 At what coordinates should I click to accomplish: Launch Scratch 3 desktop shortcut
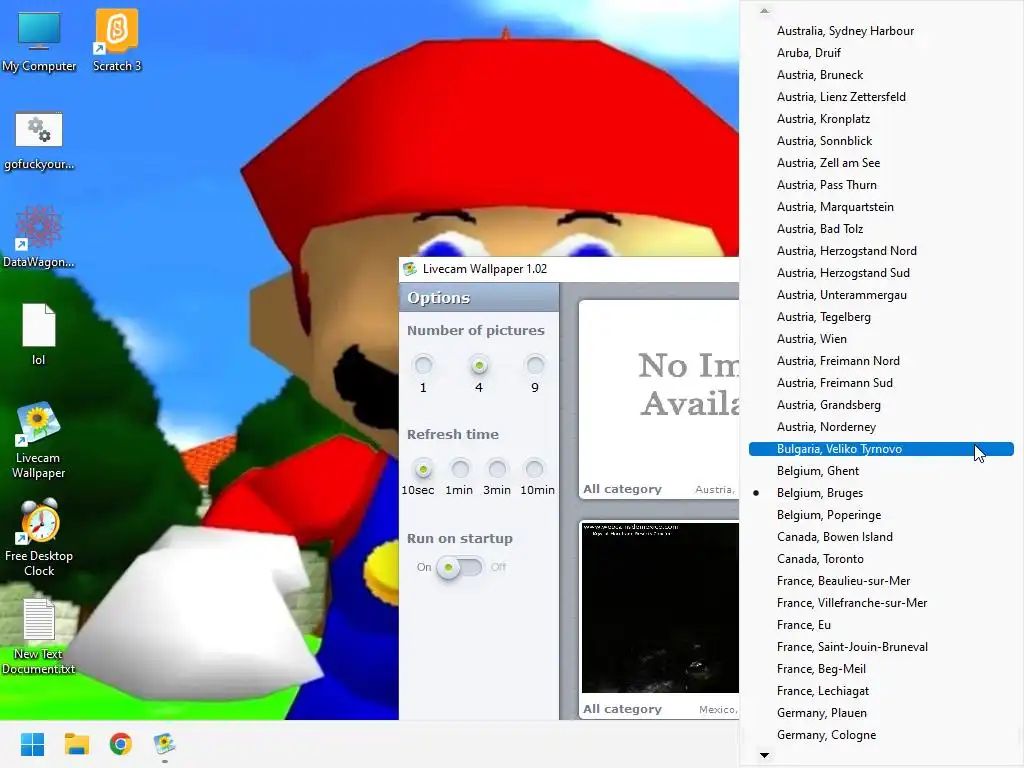point(117,41)
